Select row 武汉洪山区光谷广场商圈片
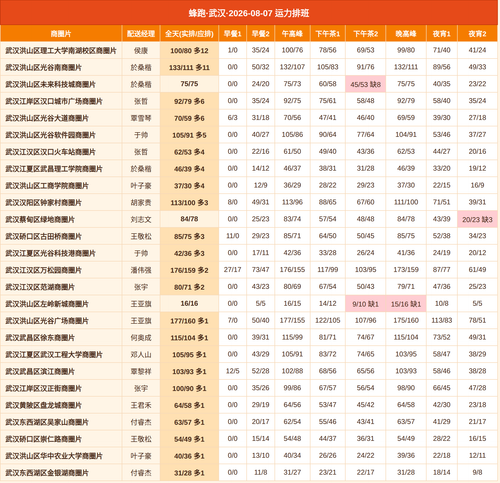The width and height of the screenshot is (500, 483). (249, 321)
